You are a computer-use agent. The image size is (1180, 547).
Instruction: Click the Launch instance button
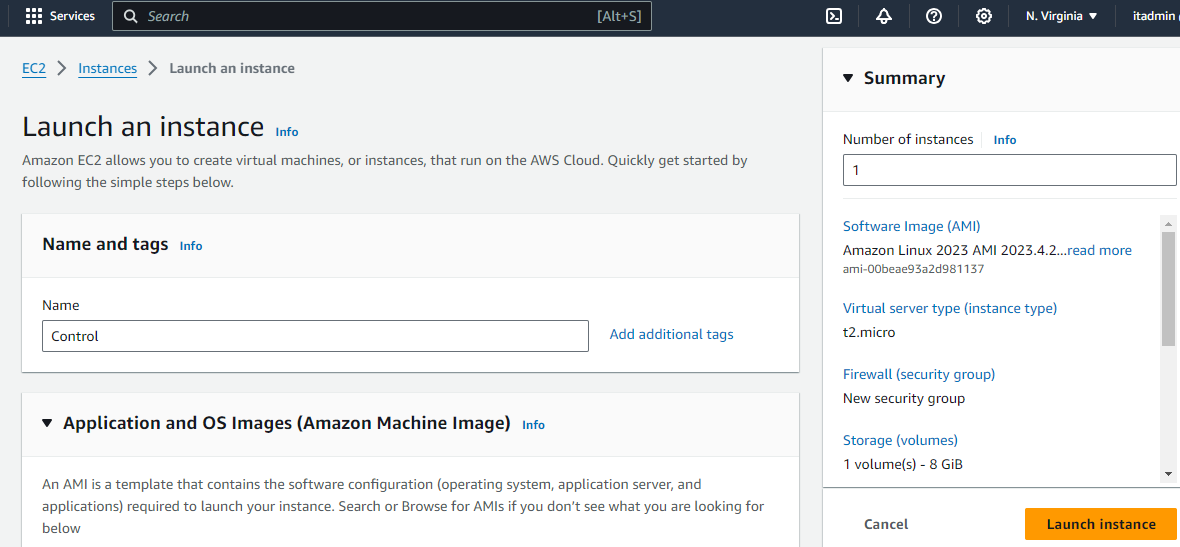[x=1100, y=524]
